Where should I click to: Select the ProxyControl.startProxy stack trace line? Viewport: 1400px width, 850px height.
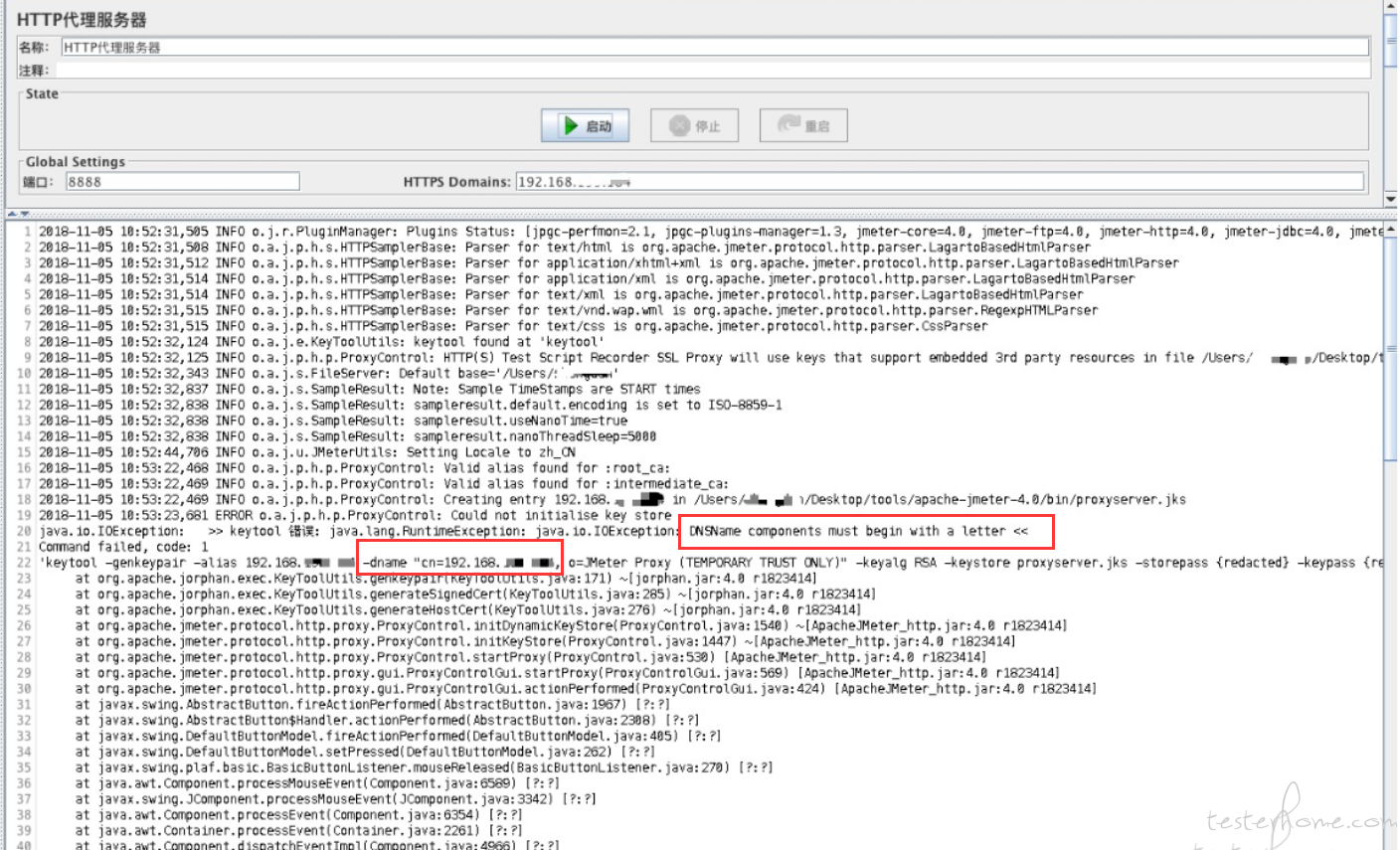click(531, 657)
